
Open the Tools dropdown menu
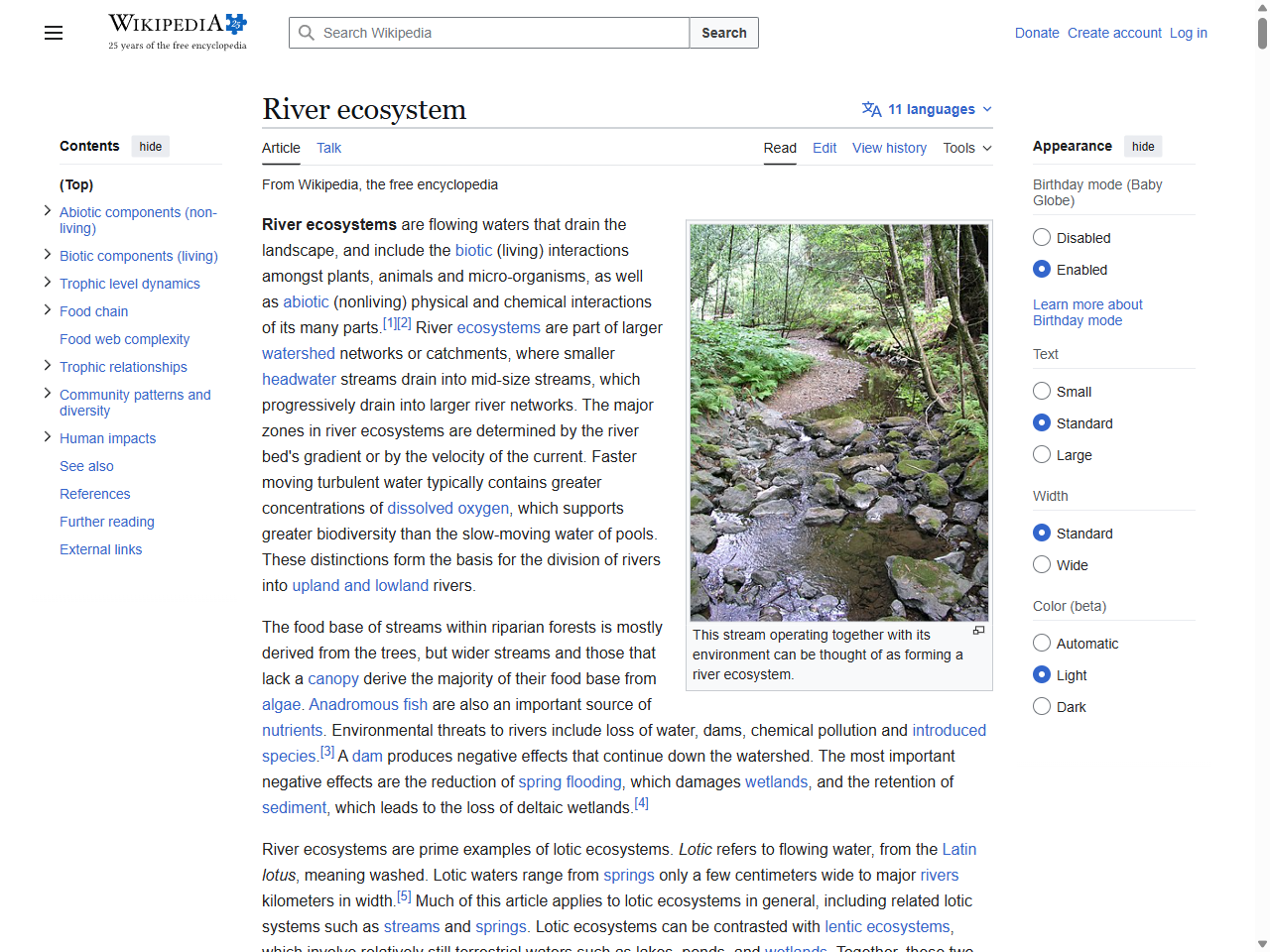967,148
